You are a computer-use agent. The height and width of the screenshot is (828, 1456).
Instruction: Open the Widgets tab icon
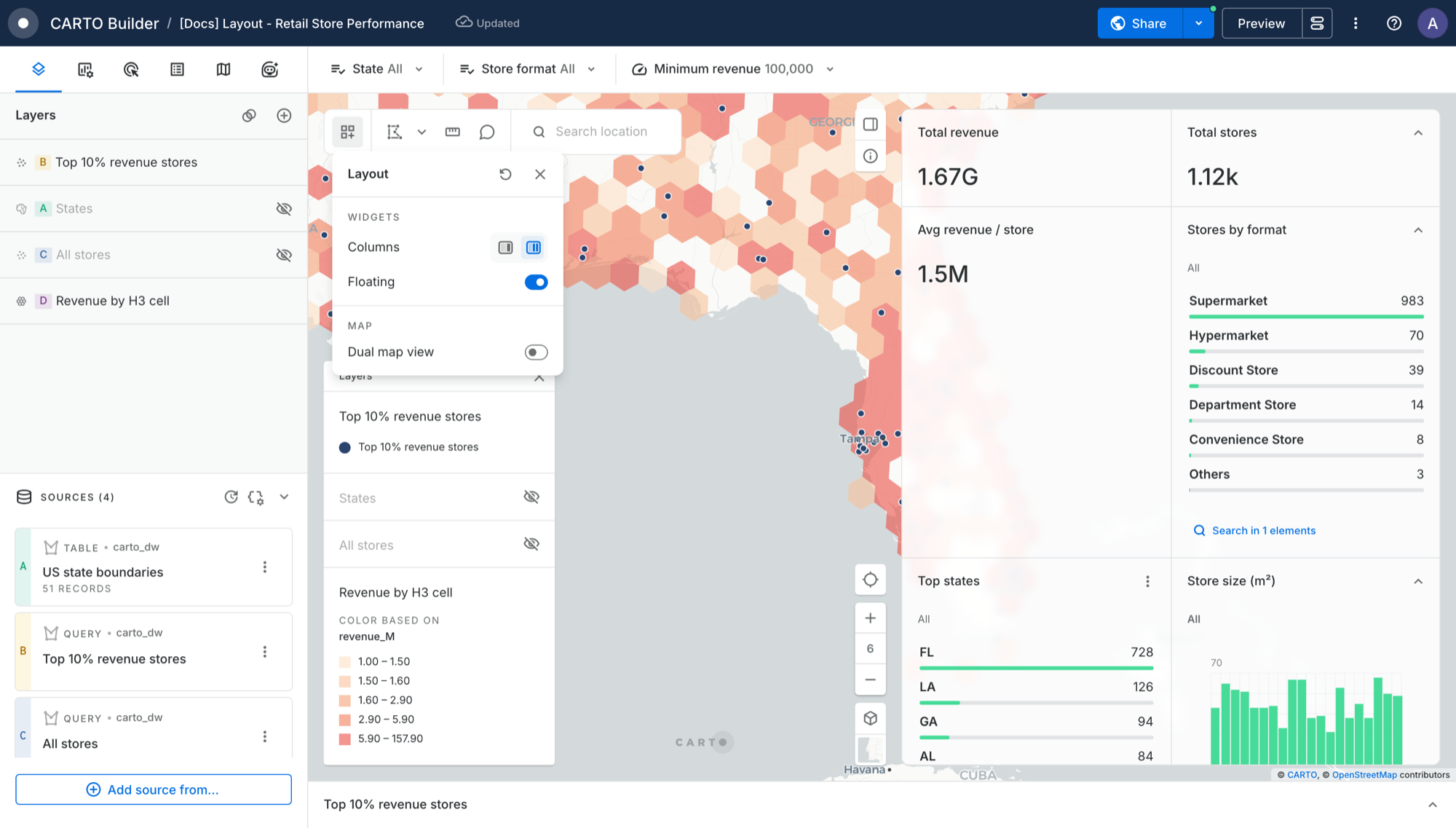[85, 69]
